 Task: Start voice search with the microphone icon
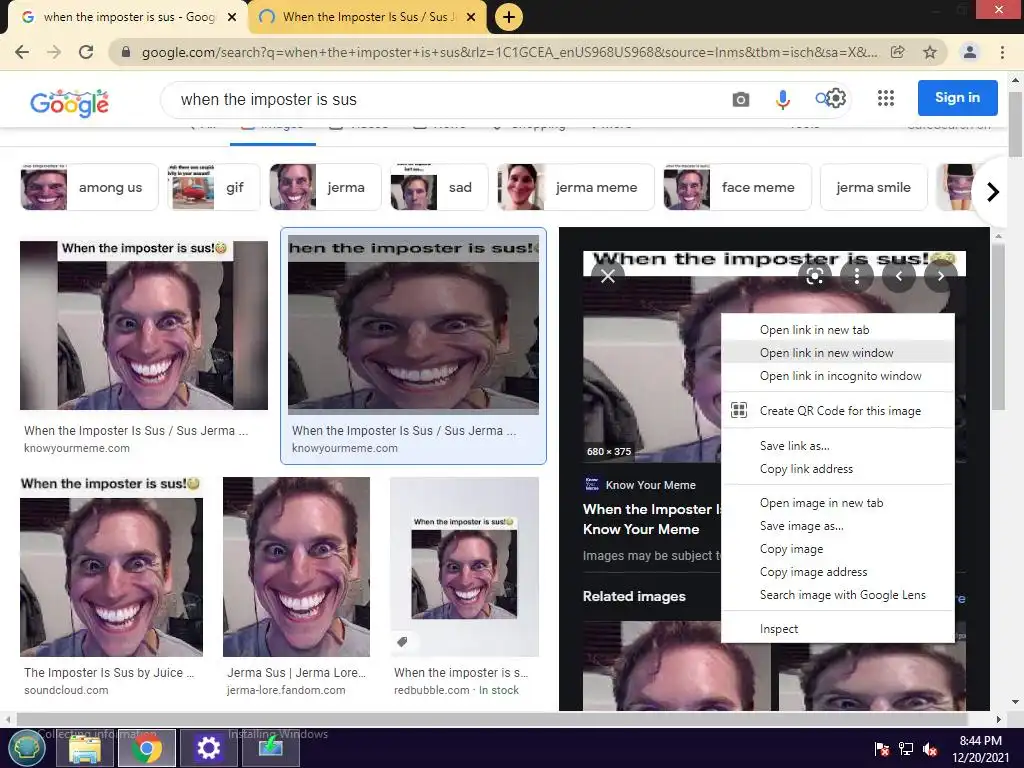782,99
